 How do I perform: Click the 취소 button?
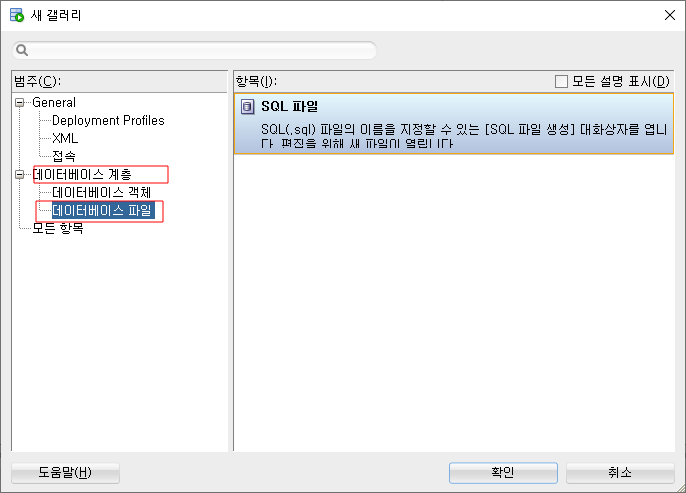click(x=620, y=473)
